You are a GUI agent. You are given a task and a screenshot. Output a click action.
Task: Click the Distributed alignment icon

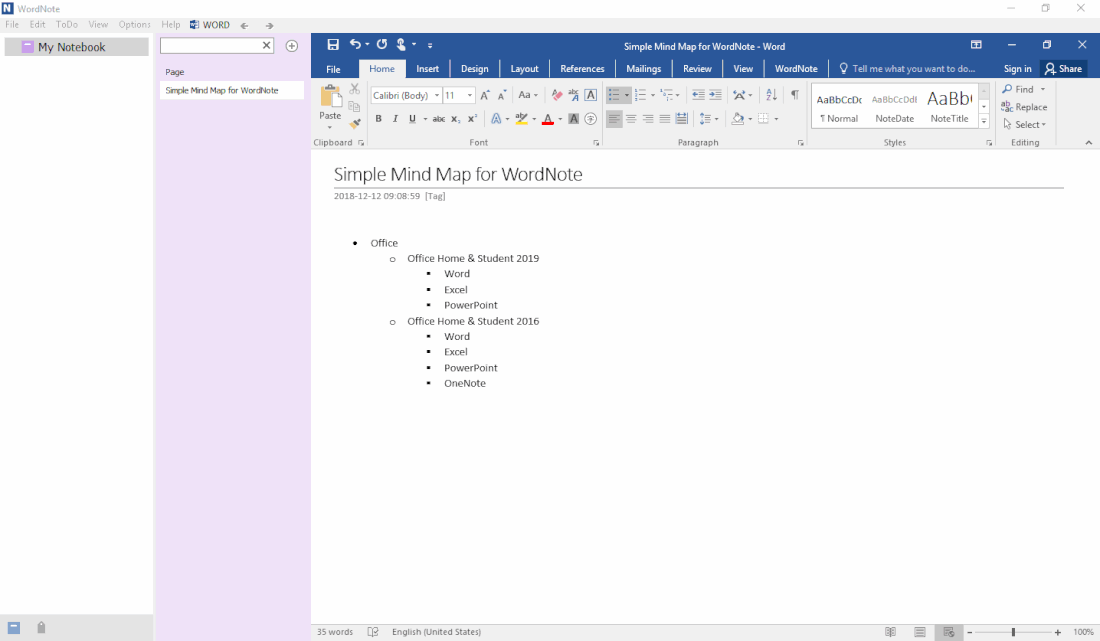pos(682,119)
